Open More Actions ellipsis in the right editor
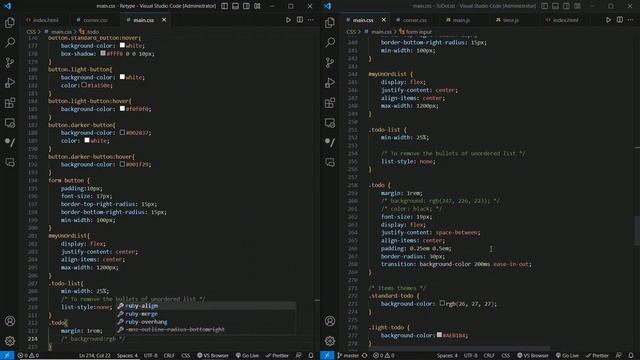 [x=631, y=20]
